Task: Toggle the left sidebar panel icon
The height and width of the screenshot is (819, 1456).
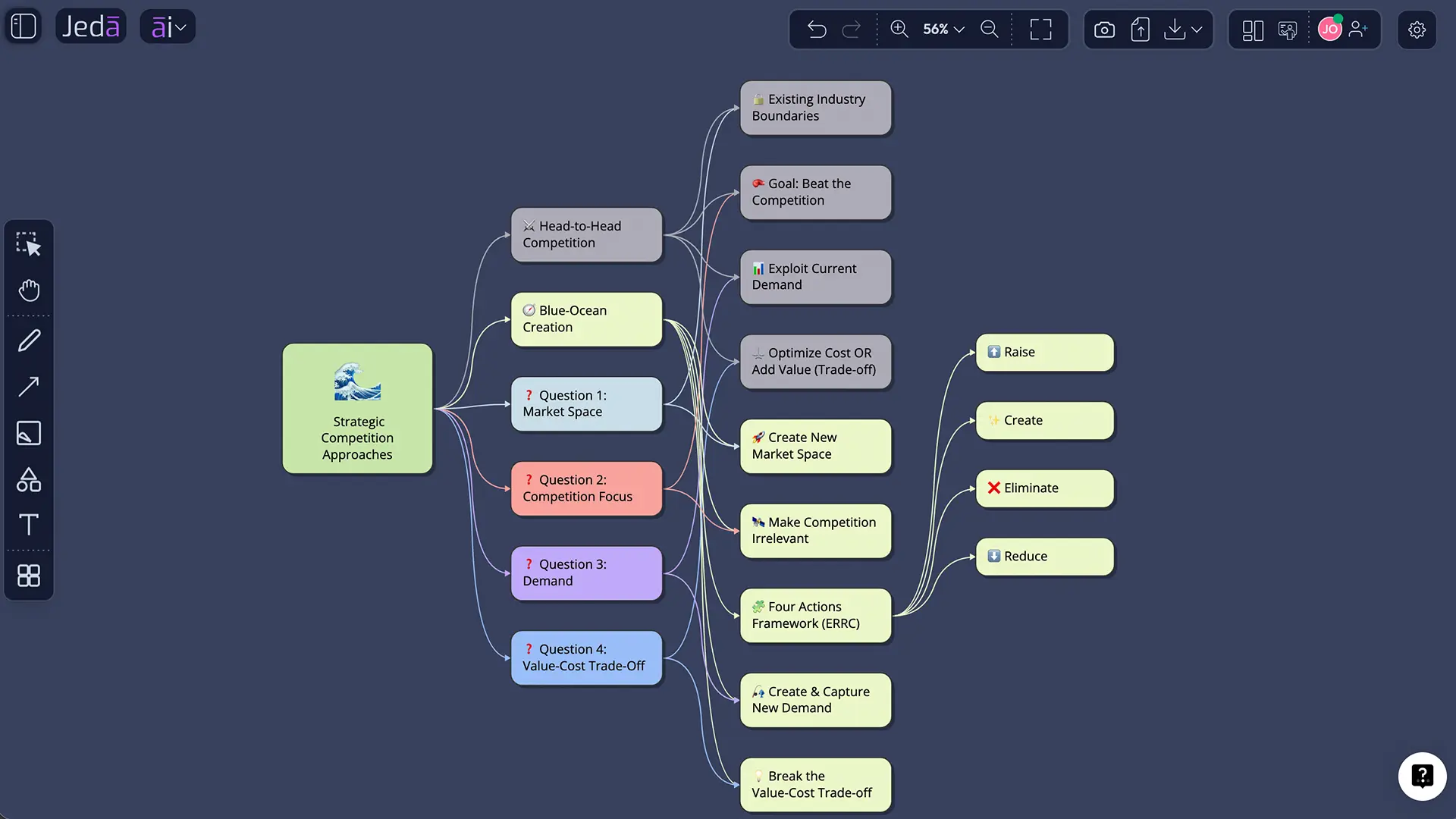Action: tap(24, 27)
